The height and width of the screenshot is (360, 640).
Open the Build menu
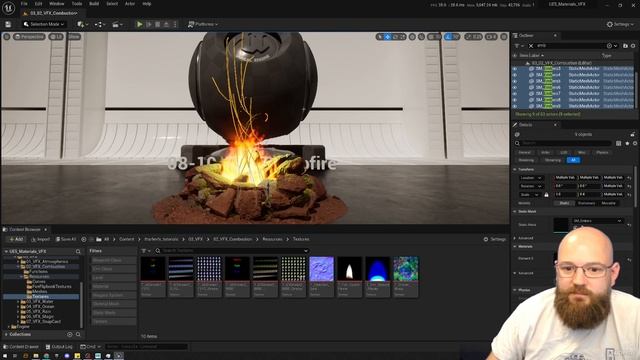[x=94, y=4]
